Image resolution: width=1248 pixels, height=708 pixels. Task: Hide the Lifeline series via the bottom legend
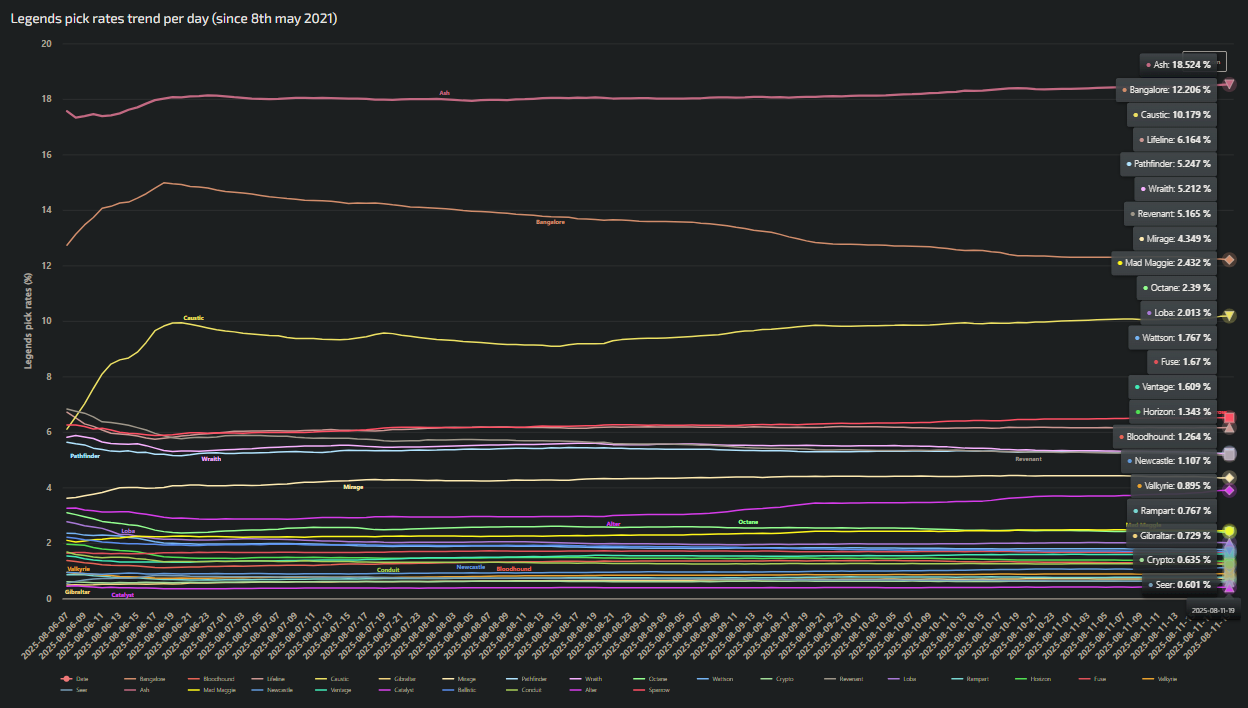(267, 679)
